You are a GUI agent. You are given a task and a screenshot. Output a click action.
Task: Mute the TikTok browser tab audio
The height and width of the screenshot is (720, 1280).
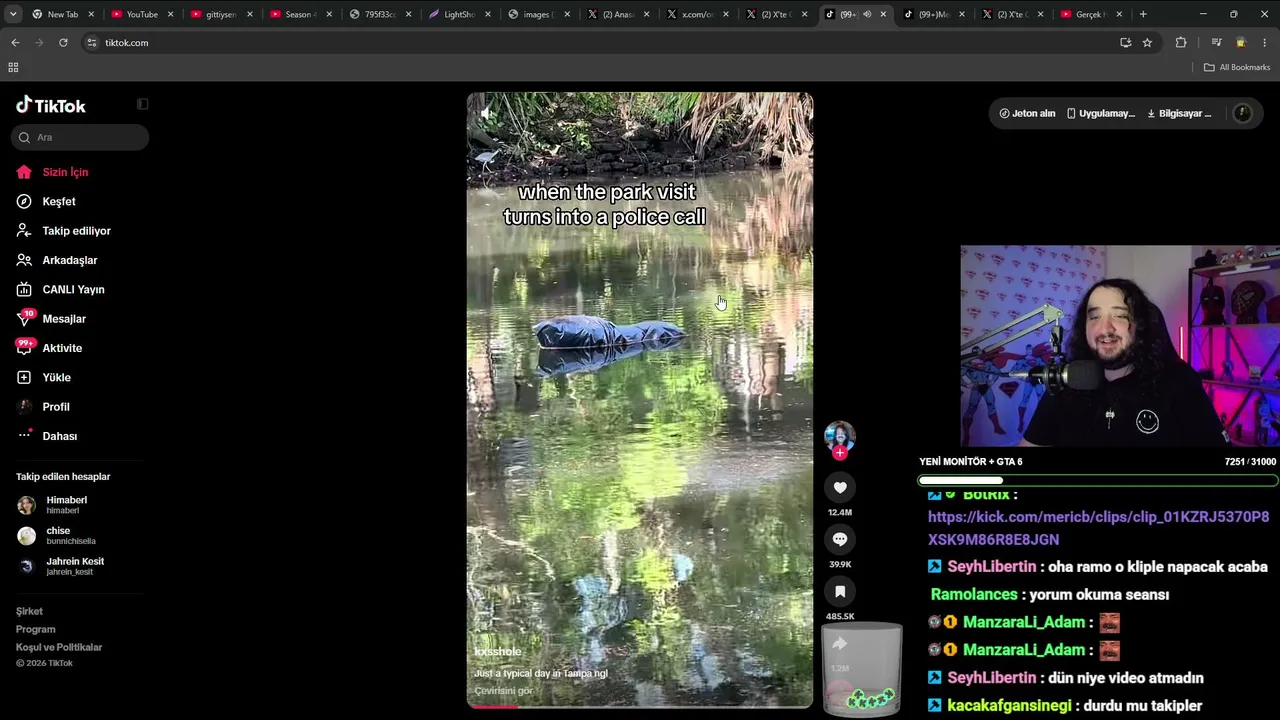click(x=867, y=14)
